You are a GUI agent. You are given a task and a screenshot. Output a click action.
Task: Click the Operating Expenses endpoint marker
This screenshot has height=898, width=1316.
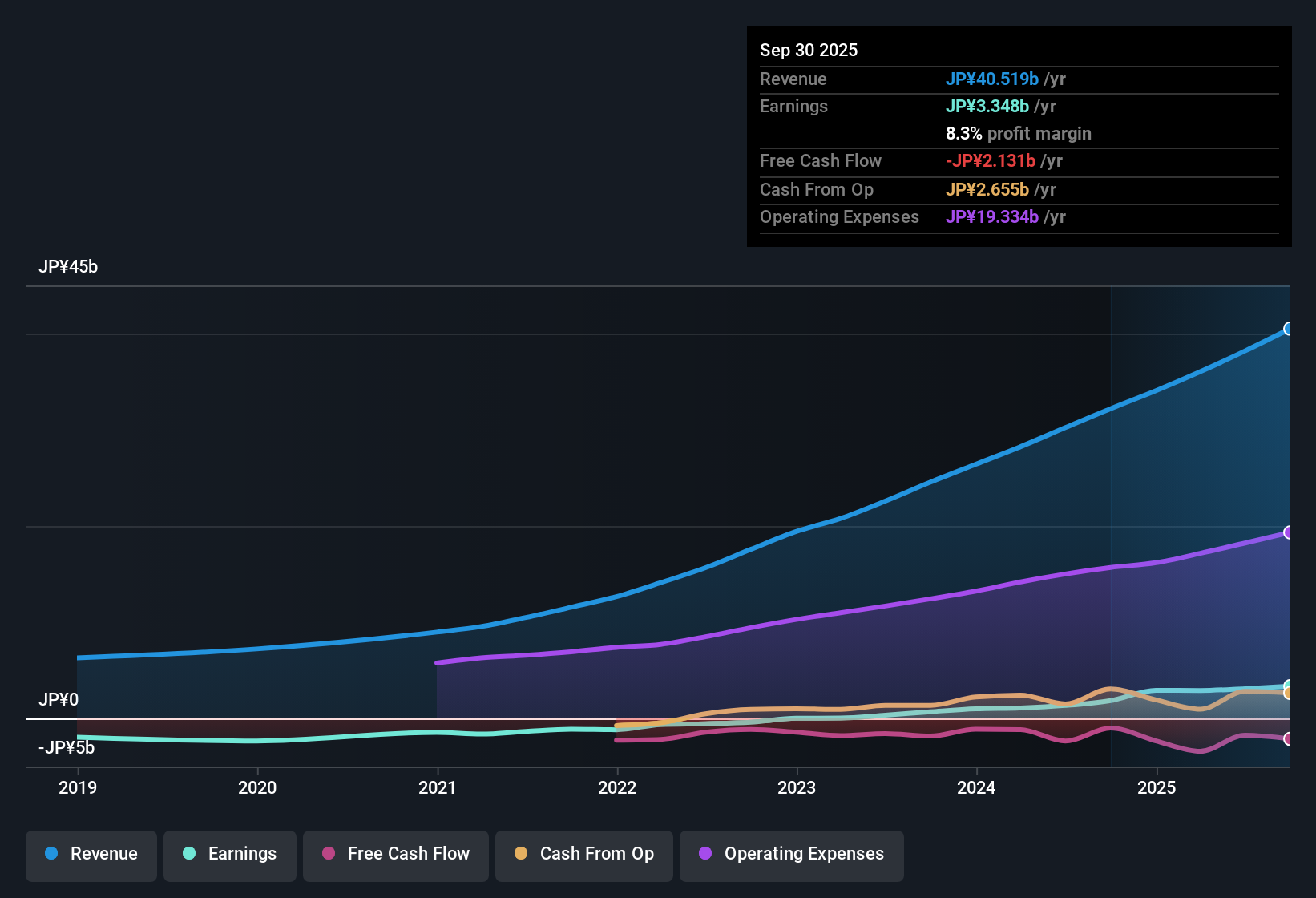pos(1289,531)
